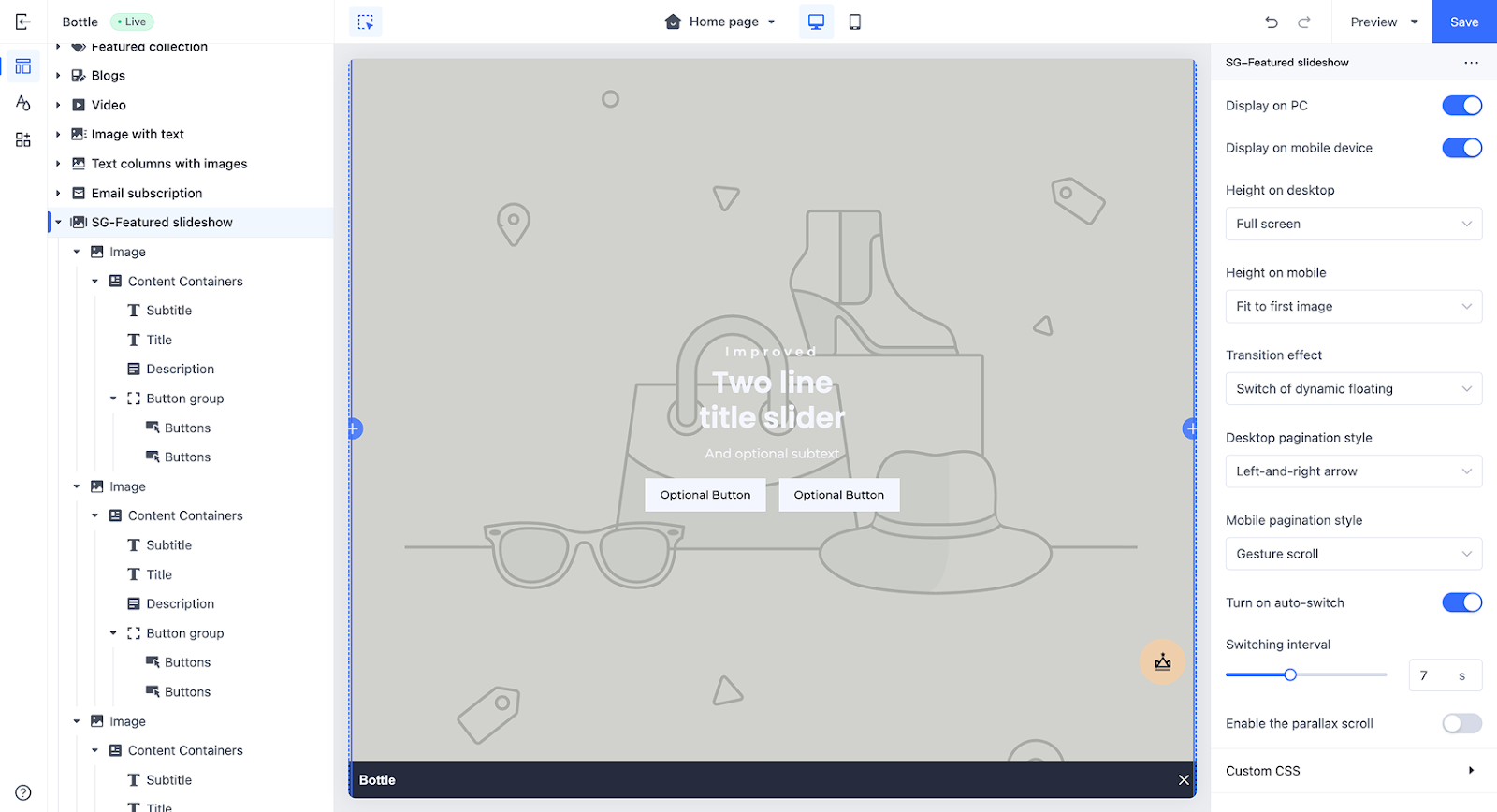Click the exit editor back icon
Screen dimensions: 1497x812
tap(23, 22)
